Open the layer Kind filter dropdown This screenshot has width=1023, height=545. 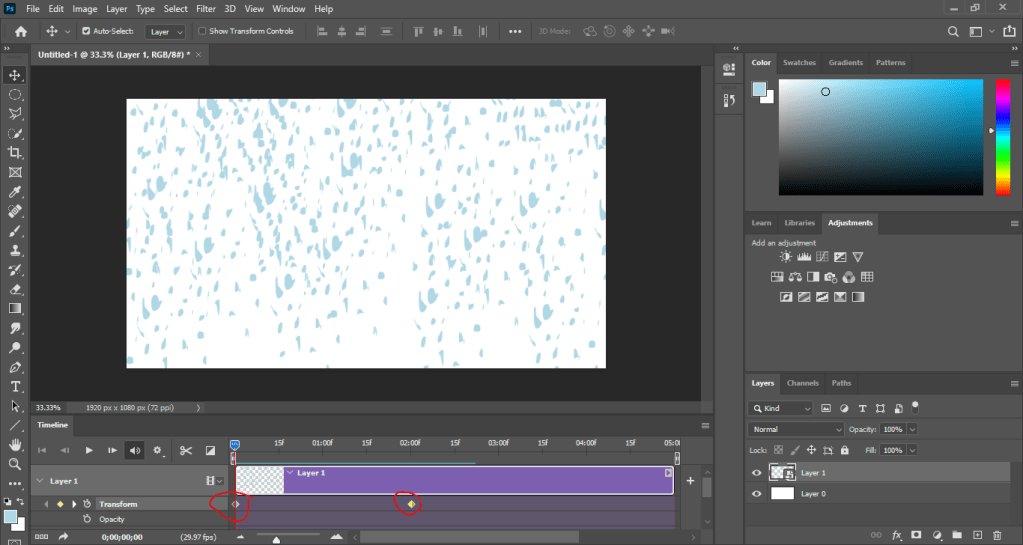781,408
